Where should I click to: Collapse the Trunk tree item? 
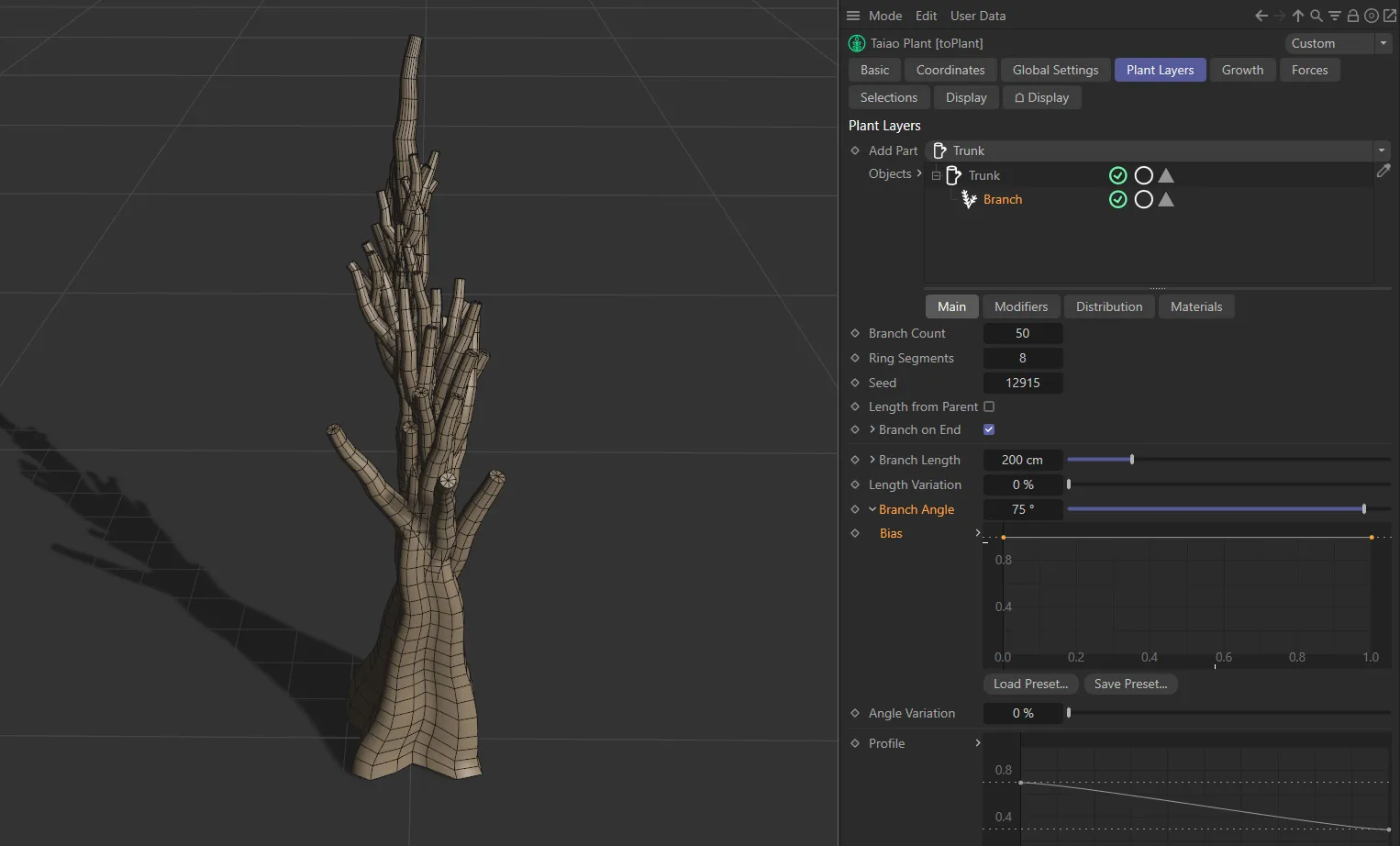[936, 175]
